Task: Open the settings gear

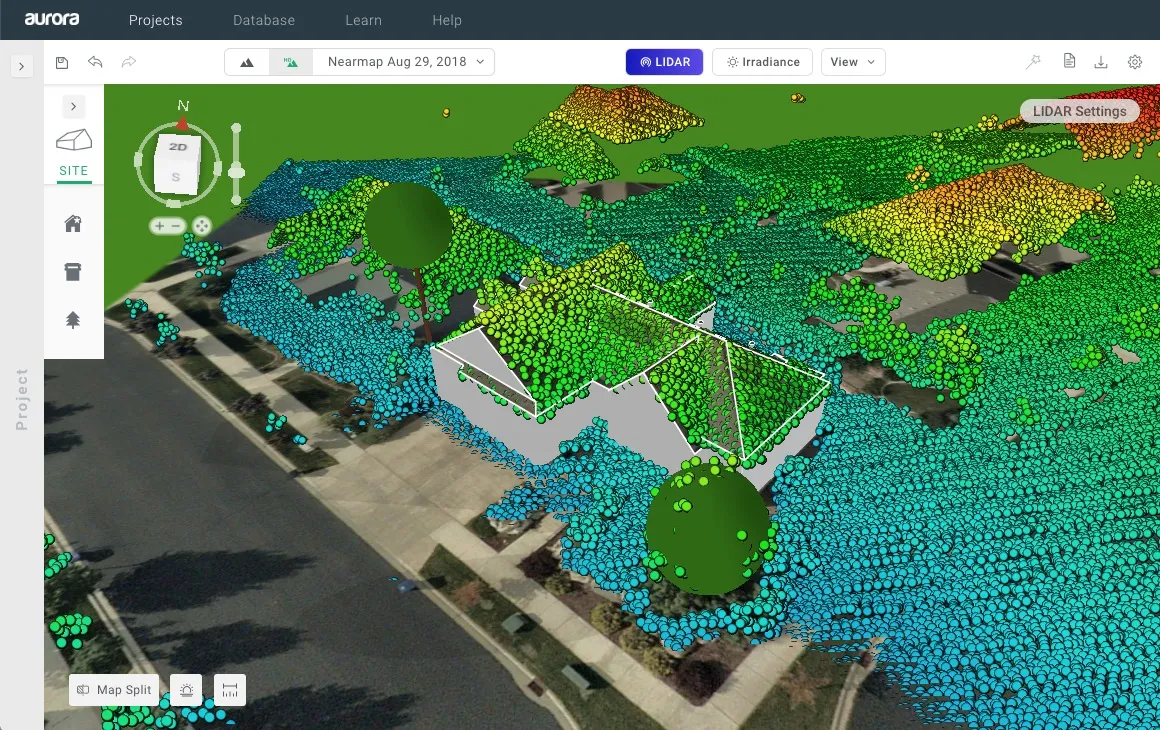Action: tap(1135, 62)
